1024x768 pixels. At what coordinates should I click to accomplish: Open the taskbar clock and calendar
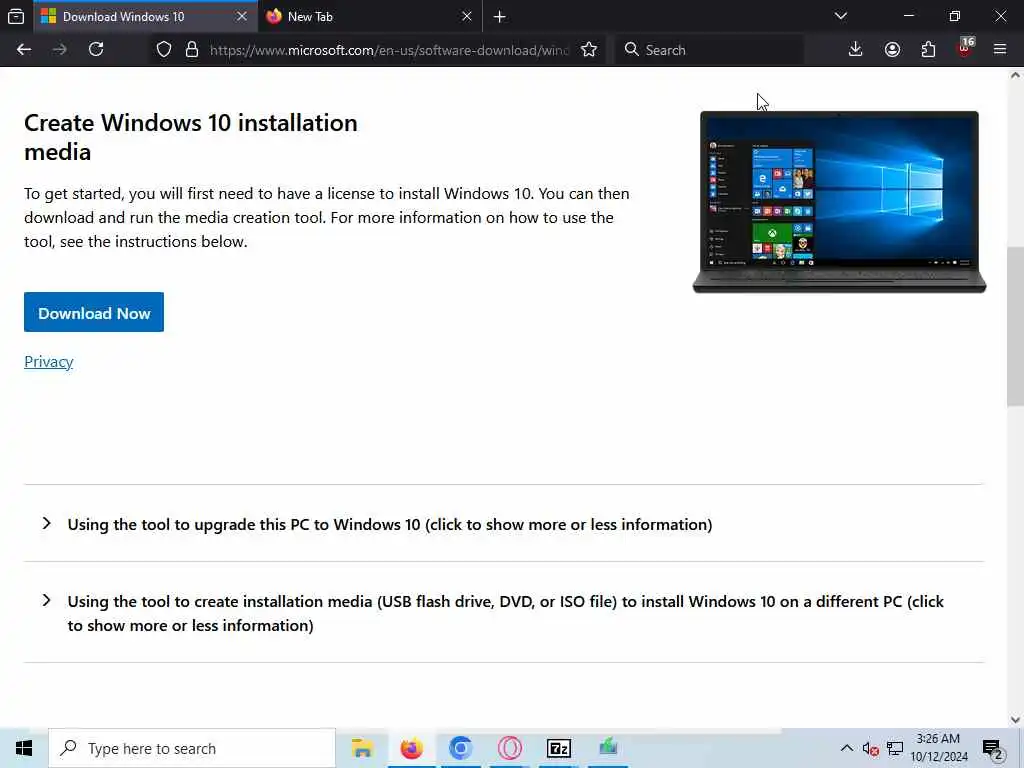[939, 748]
